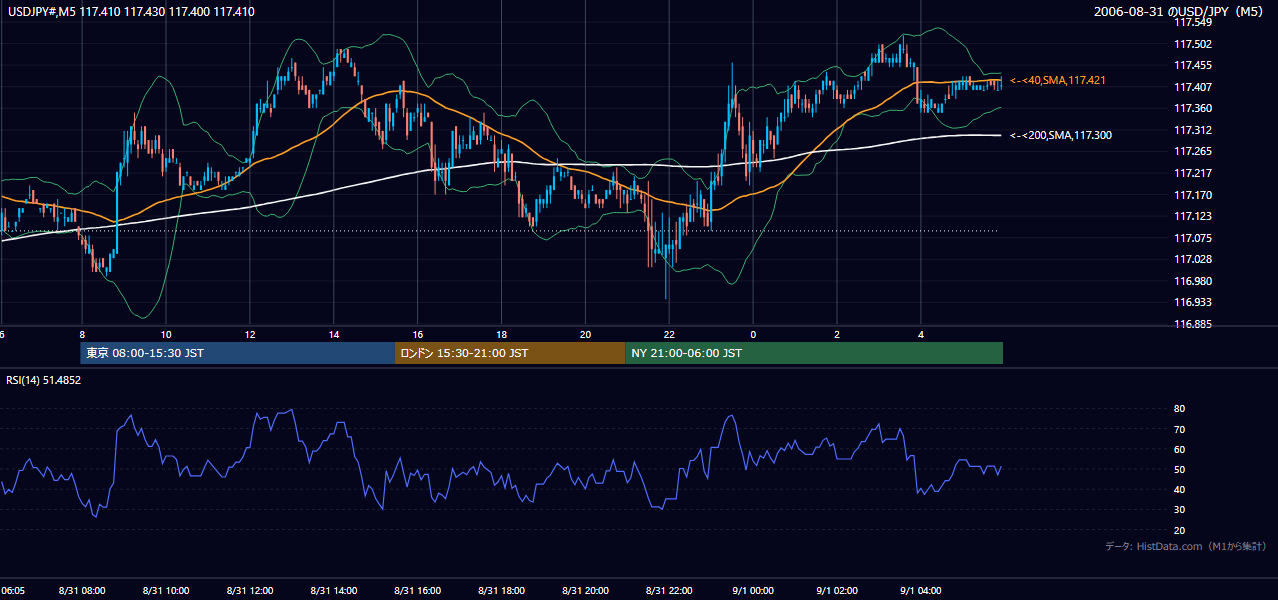Click the 9/1 02:00 time label

pyautogui.click(x=837, y=591)
